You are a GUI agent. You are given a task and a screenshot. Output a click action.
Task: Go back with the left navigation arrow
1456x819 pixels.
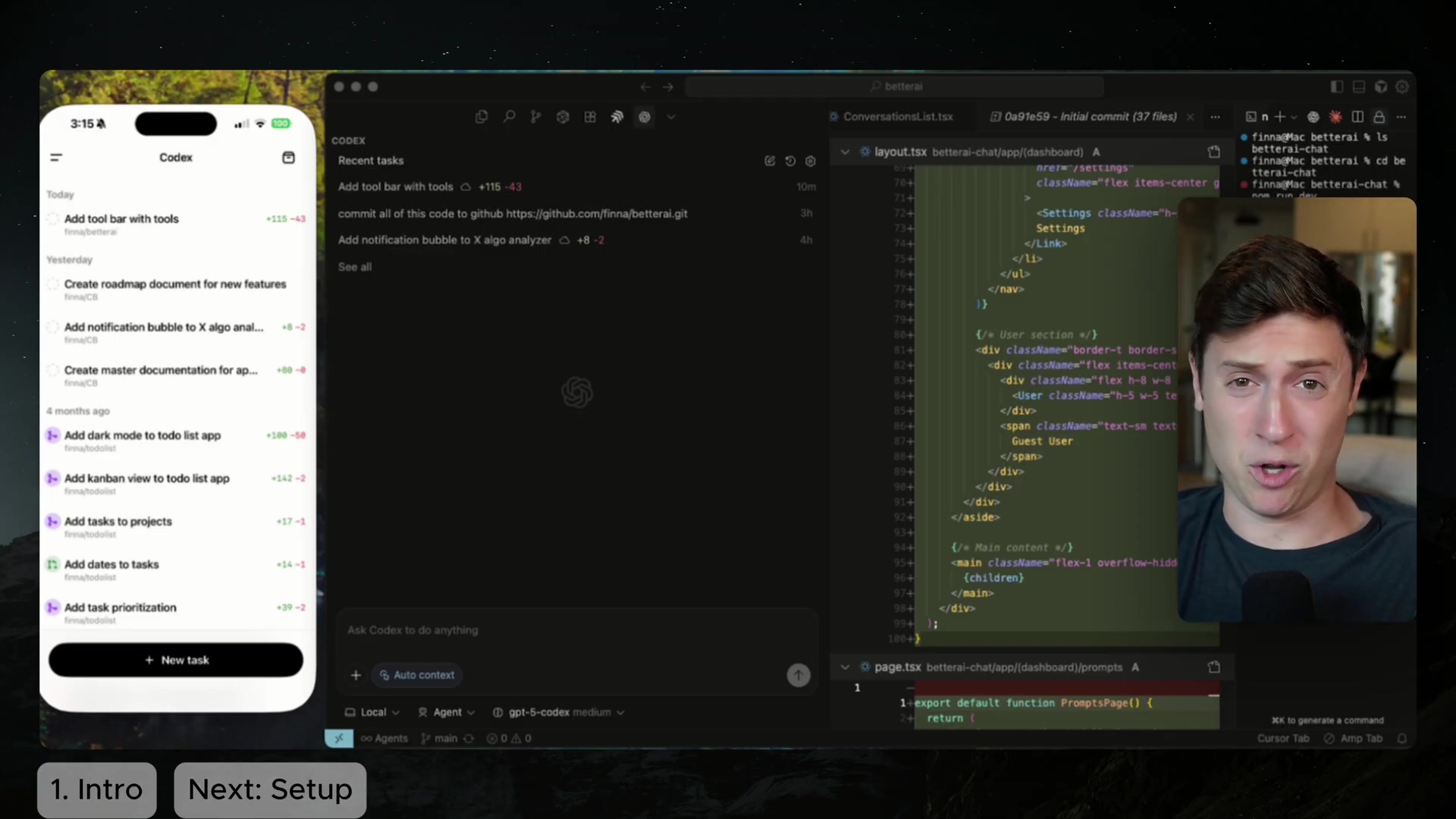[645, 86]
